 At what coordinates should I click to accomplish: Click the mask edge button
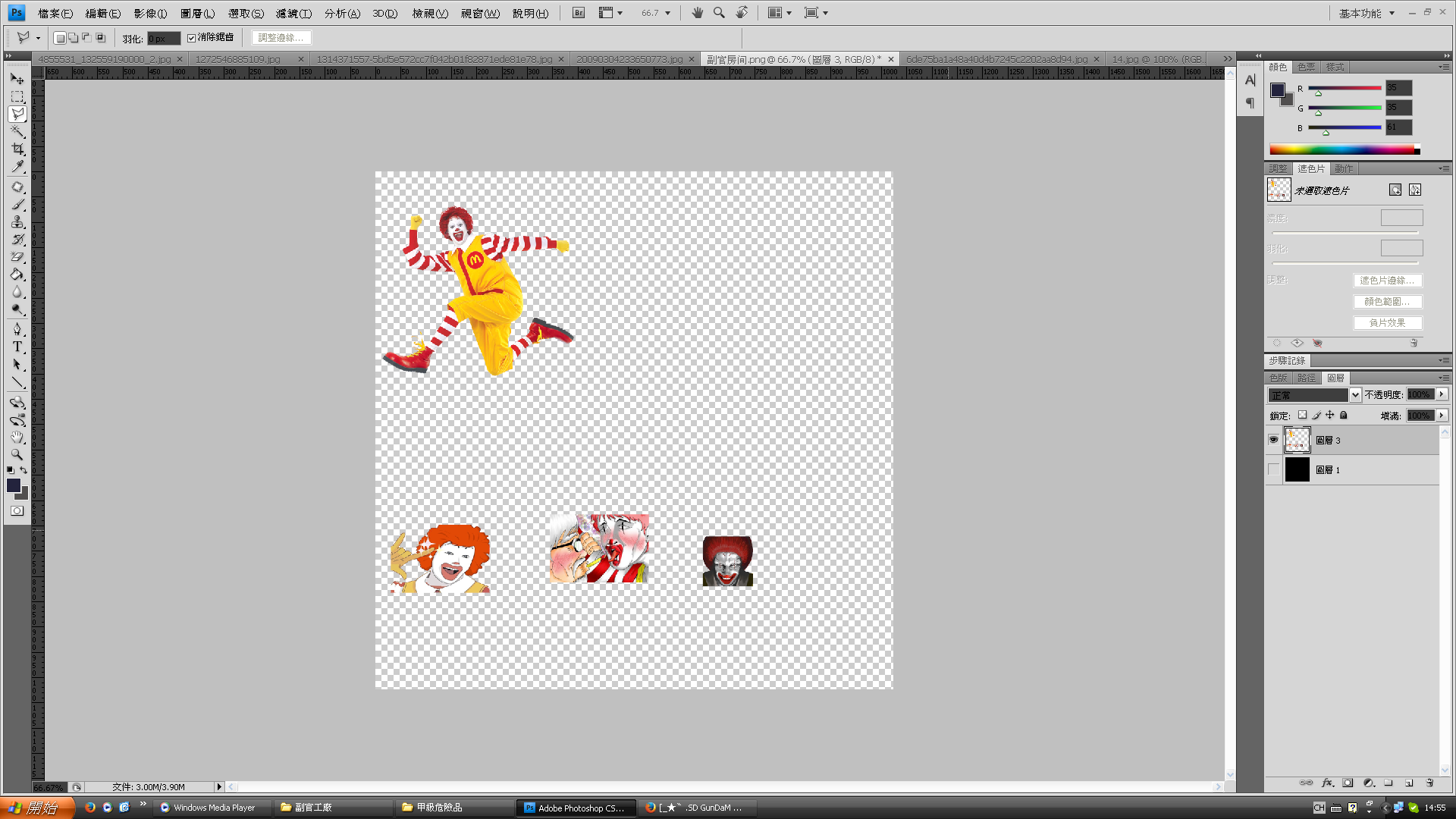1387,281
